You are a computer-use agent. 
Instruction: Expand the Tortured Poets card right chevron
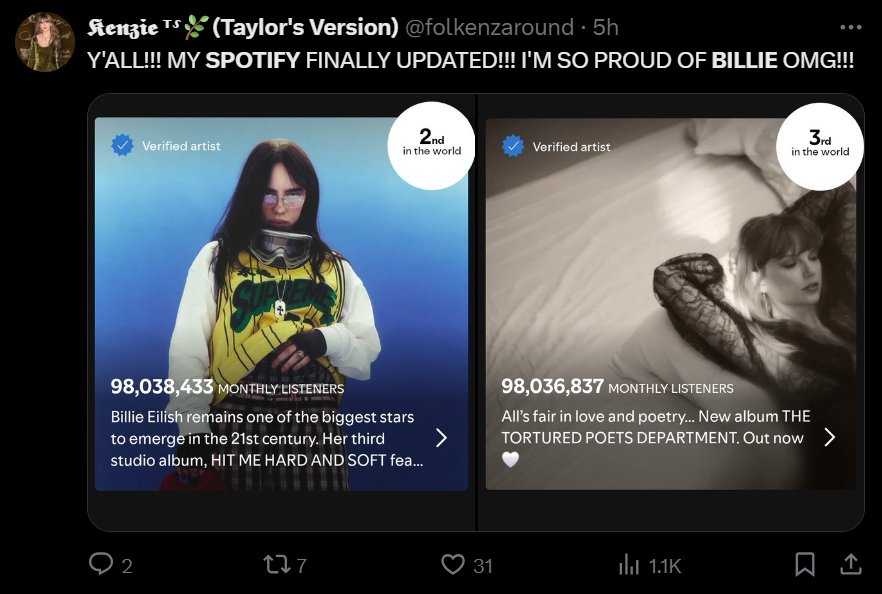(829, 438)
